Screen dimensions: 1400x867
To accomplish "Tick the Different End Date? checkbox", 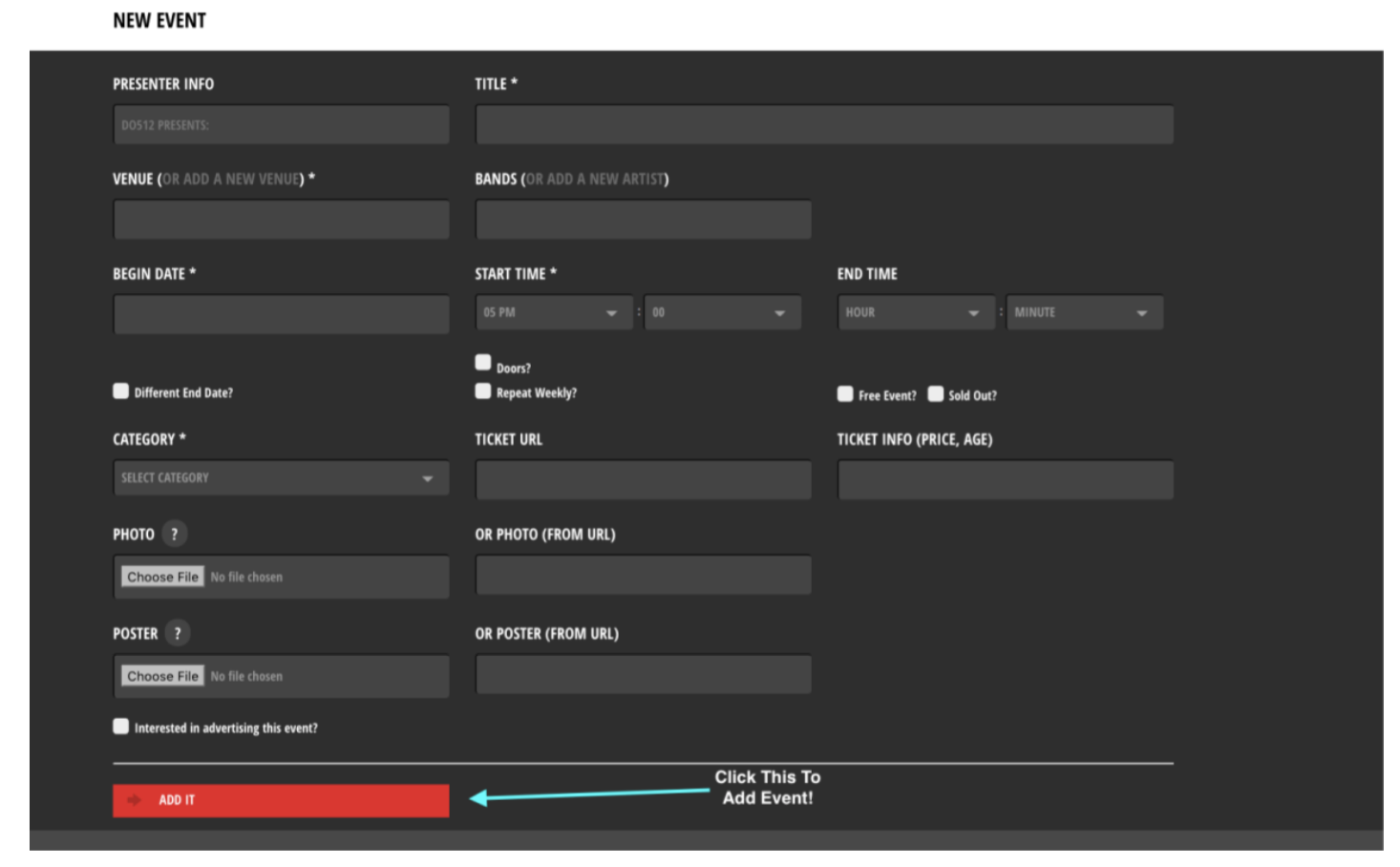I will [121, 391].
